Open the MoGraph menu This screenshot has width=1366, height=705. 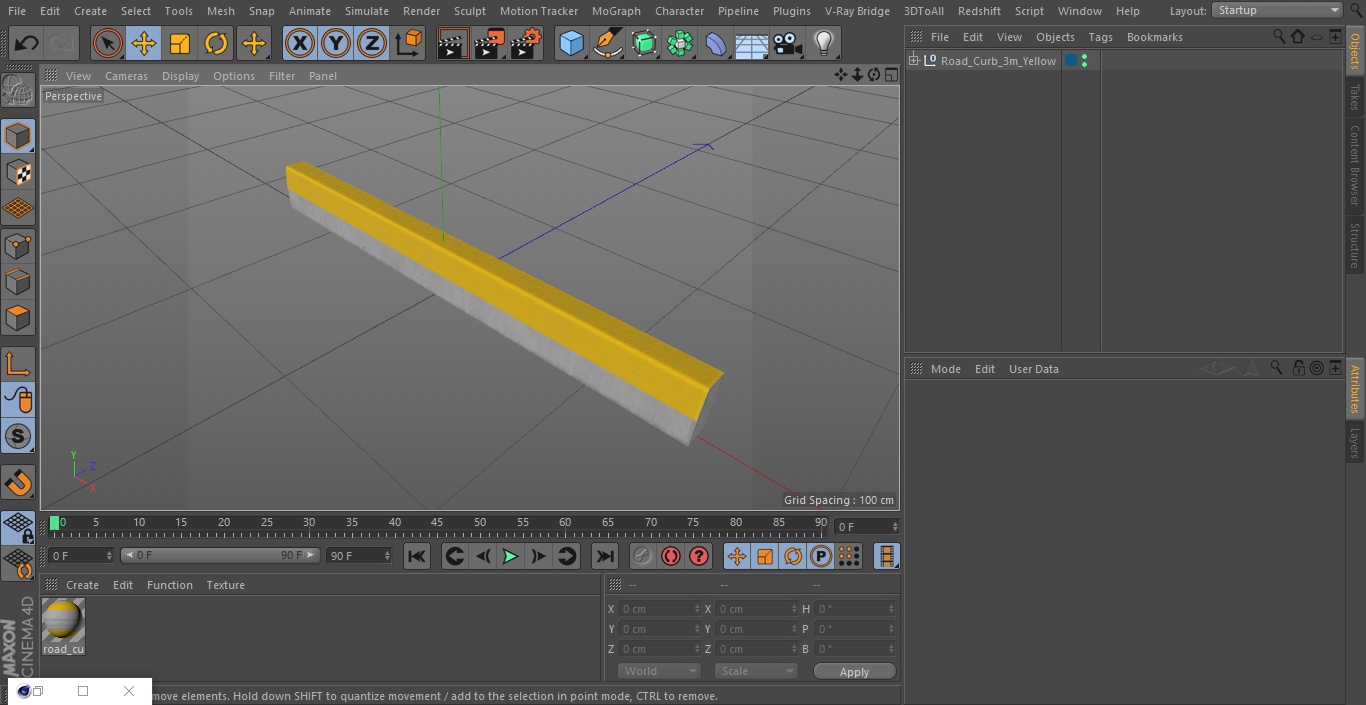(616, 11)
